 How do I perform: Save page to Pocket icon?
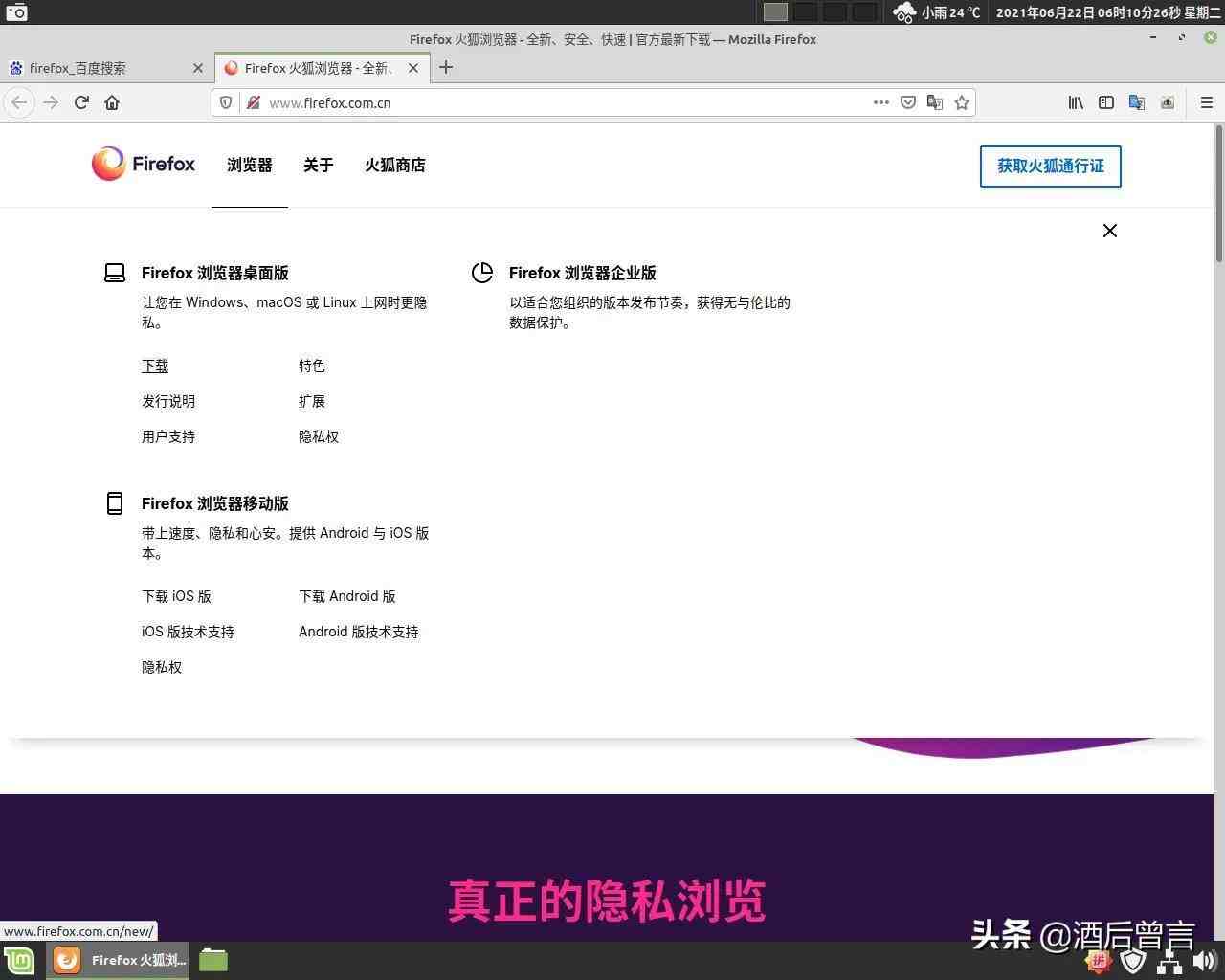pos(908,102)
